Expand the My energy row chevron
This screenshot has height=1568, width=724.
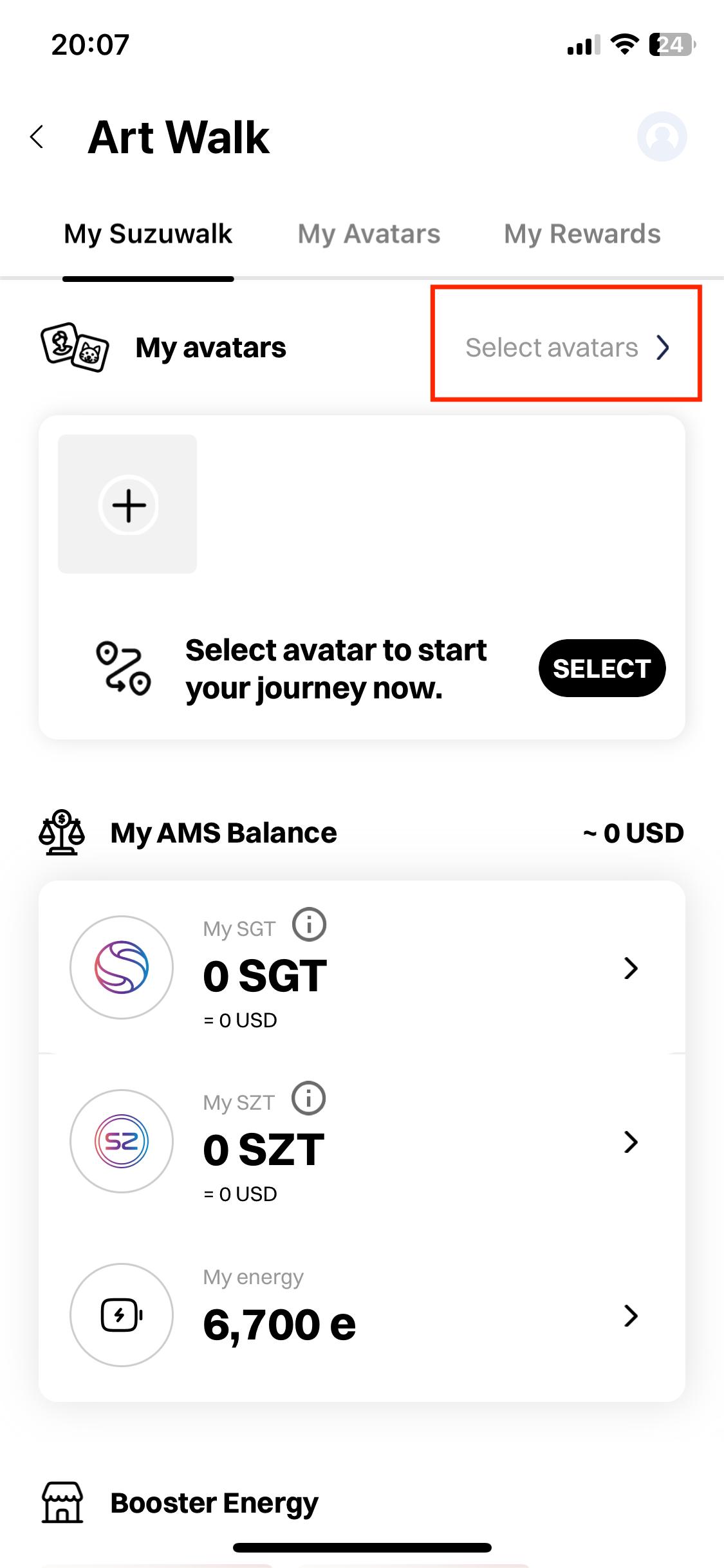(631, 1316)
